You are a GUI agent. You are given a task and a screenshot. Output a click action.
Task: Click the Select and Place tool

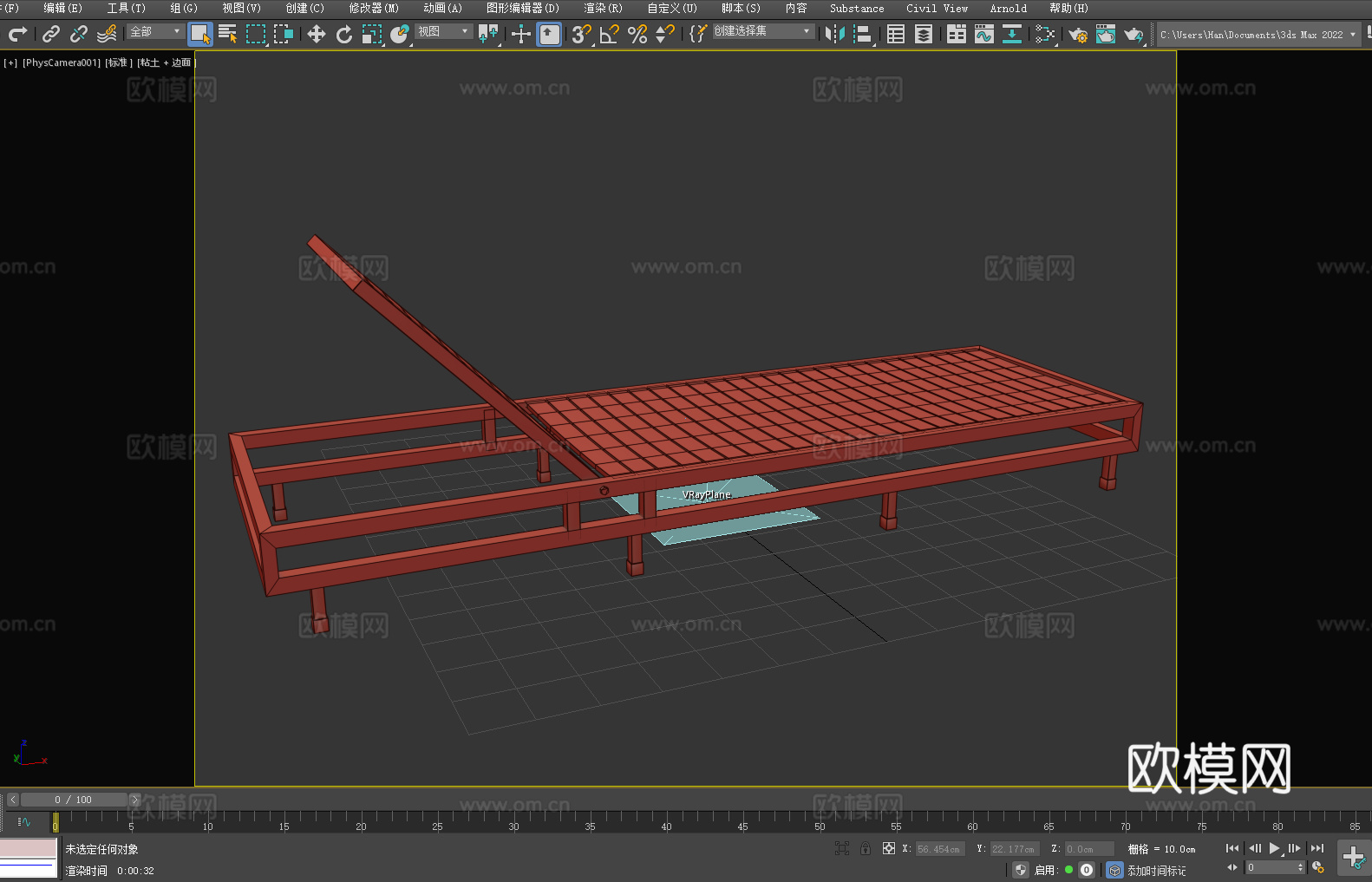400,34
